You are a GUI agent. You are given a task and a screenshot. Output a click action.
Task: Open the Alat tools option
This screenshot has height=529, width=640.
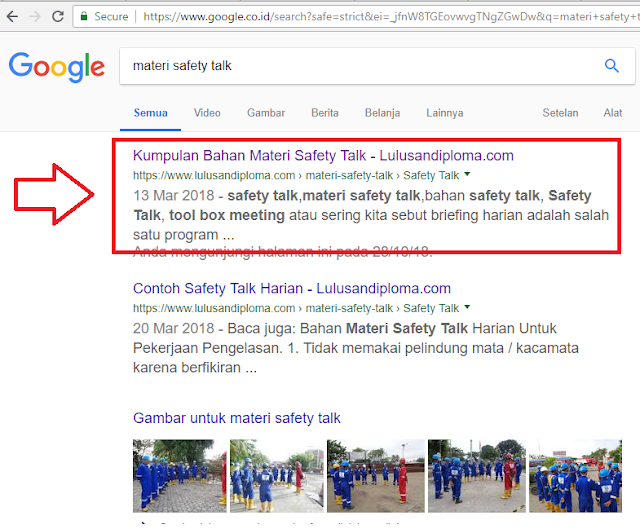612,113
